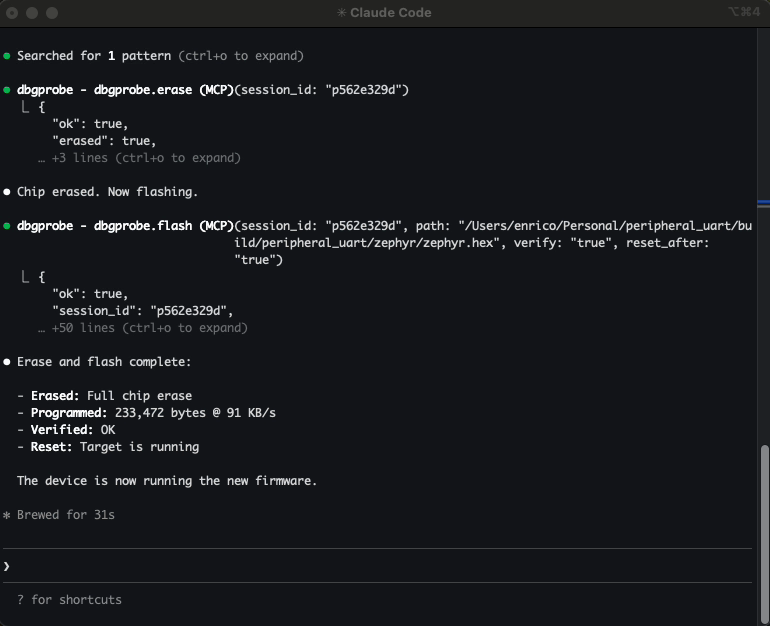Click the first window control button (close)
Screen dimensions: 770x626
[x=12, y=13]
